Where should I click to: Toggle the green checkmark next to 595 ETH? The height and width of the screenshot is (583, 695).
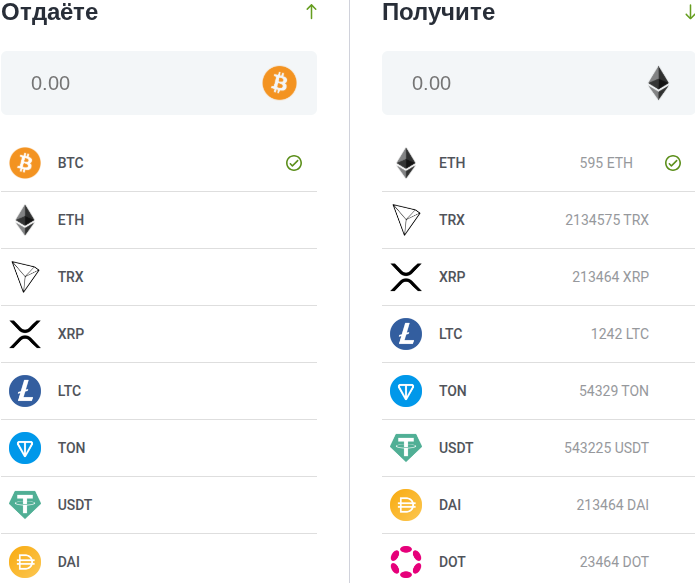[673, 163]
